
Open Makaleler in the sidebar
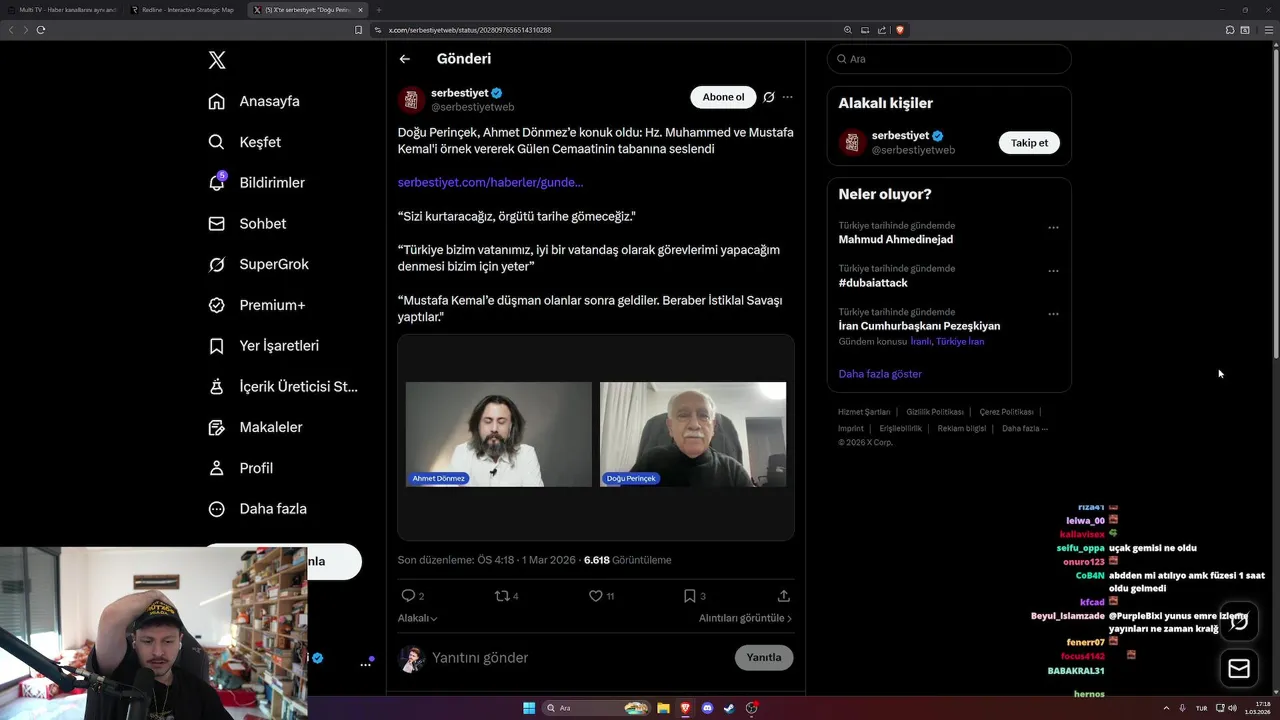[255, 427]
